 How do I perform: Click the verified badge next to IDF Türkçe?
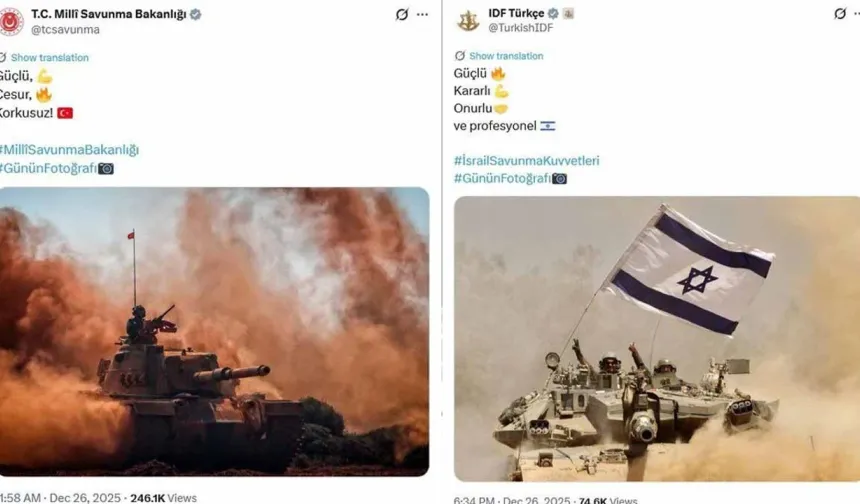[553, 13]
